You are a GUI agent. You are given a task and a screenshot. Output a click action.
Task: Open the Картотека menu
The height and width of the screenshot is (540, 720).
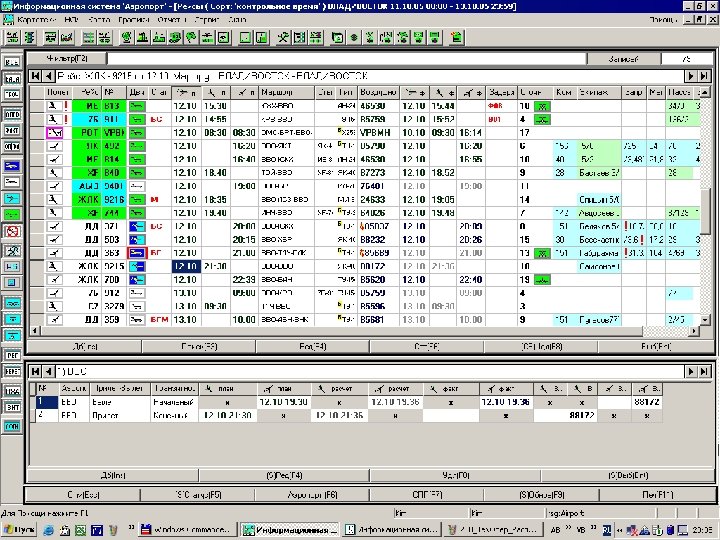[x=37, y=20]
